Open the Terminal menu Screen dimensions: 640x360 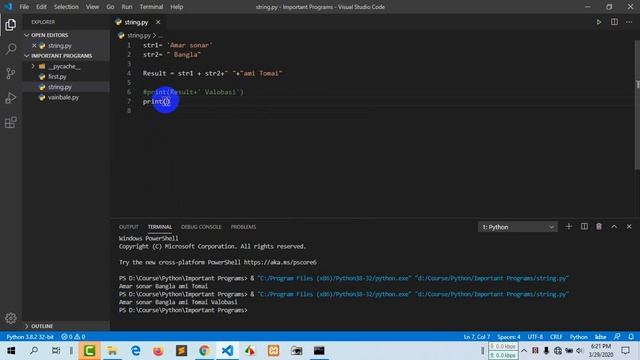click(151, 7)
